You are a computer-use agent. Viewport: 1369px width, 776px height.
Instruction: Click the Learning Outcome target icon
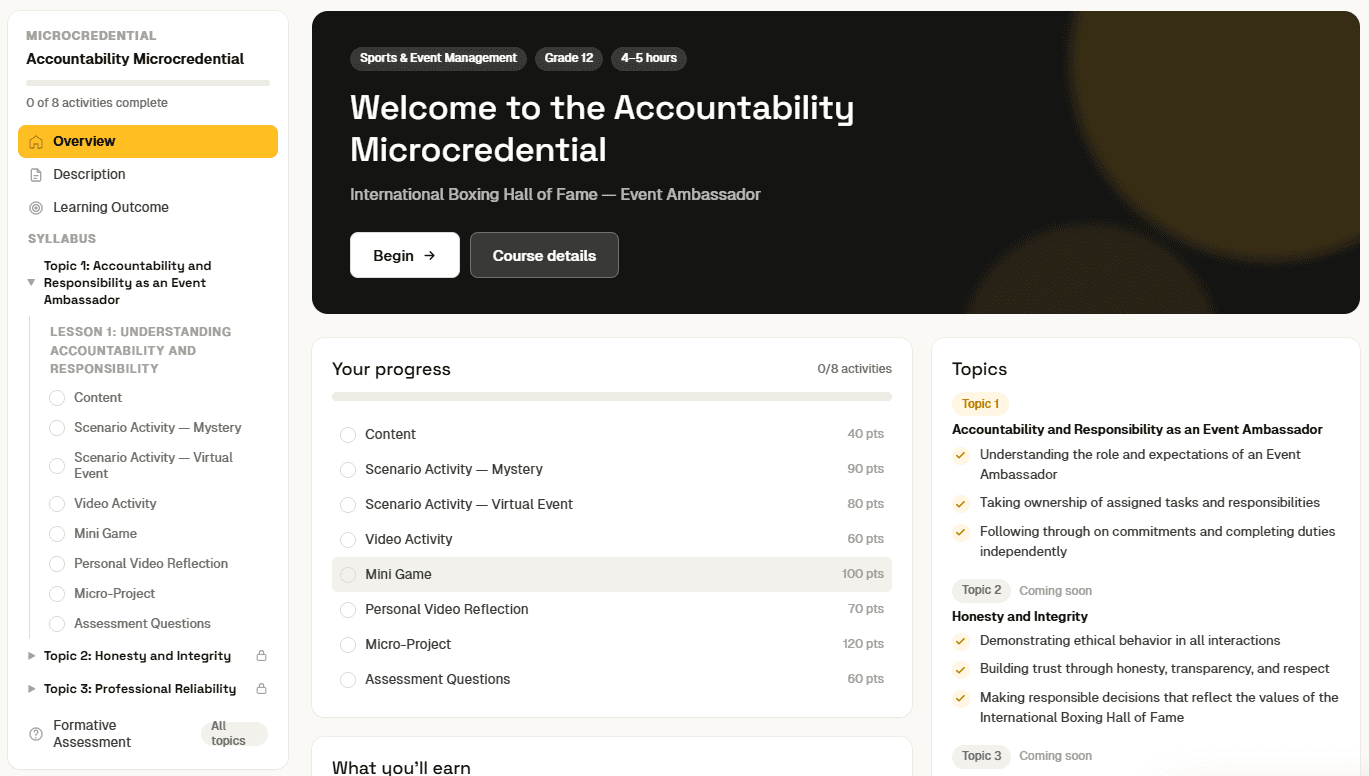36,208
